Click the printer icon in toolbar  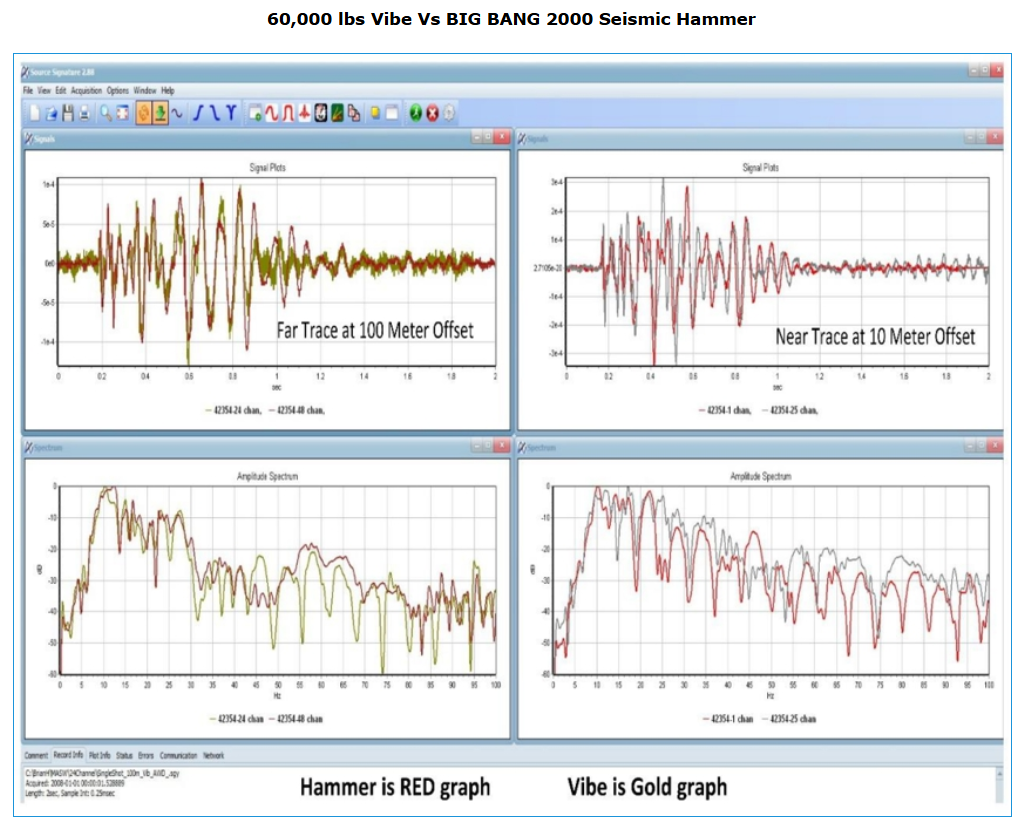(x=84, y=113)
